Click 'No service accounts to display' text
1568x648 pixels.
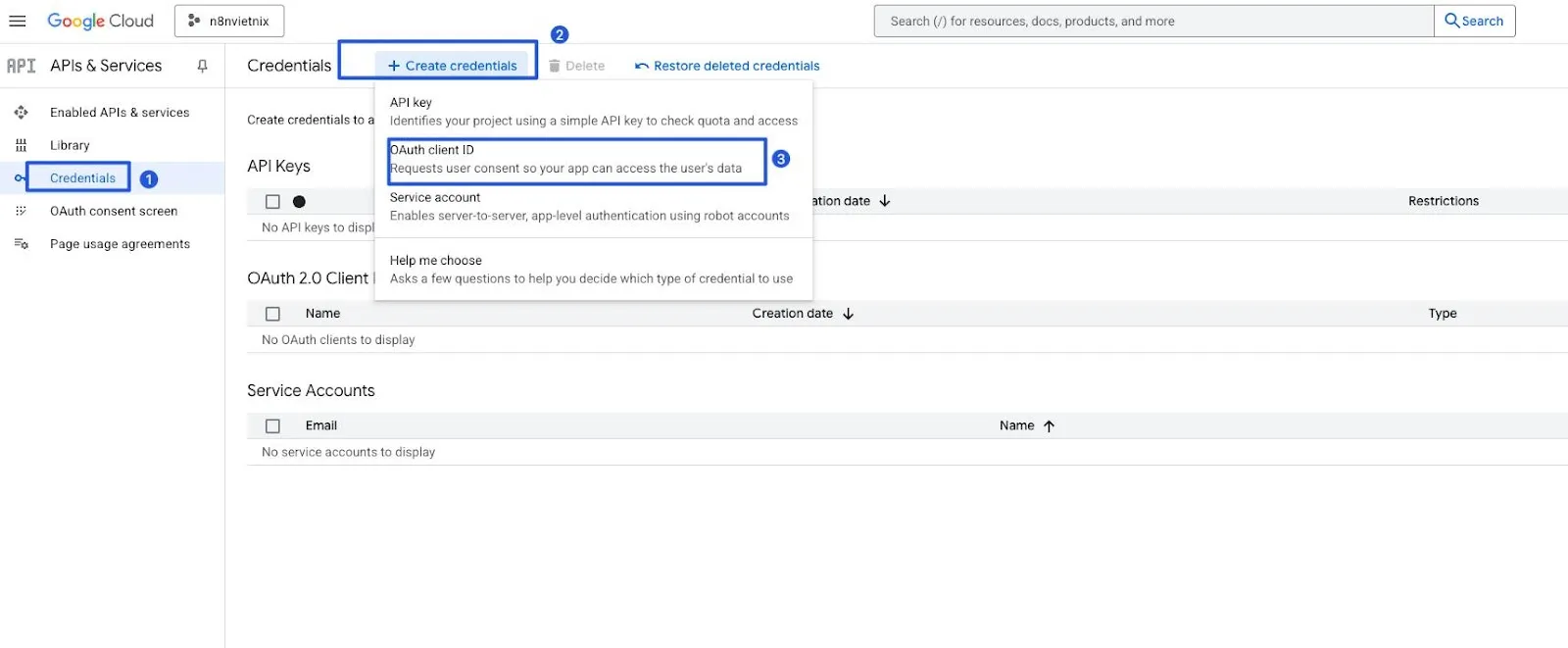348,452
